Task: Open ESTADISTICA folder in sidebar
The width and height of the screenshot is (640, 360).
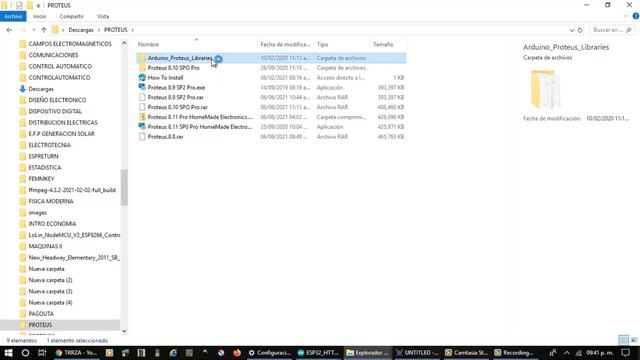Action: click(x=45, y=167)
